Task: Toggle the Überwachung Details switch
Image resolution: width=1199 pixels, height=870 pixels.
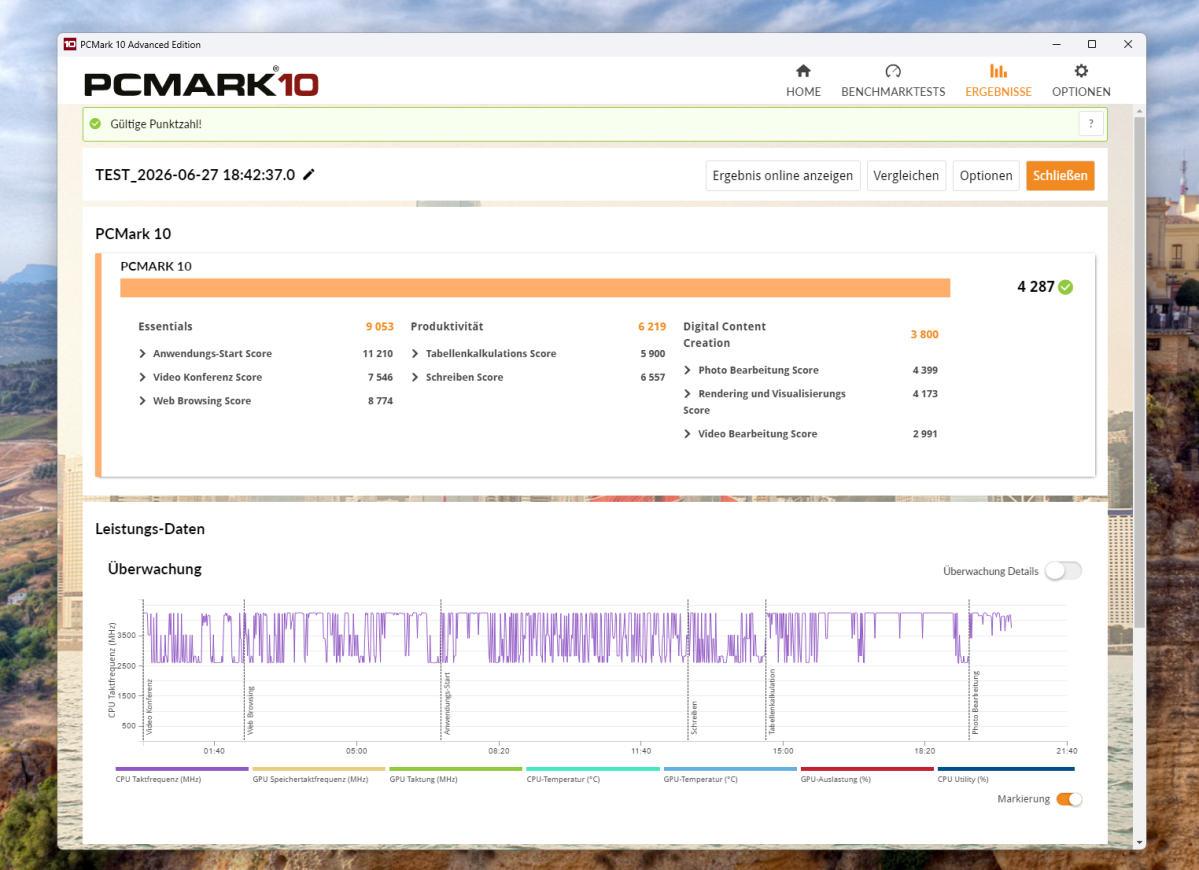Action: point(1064,570)
